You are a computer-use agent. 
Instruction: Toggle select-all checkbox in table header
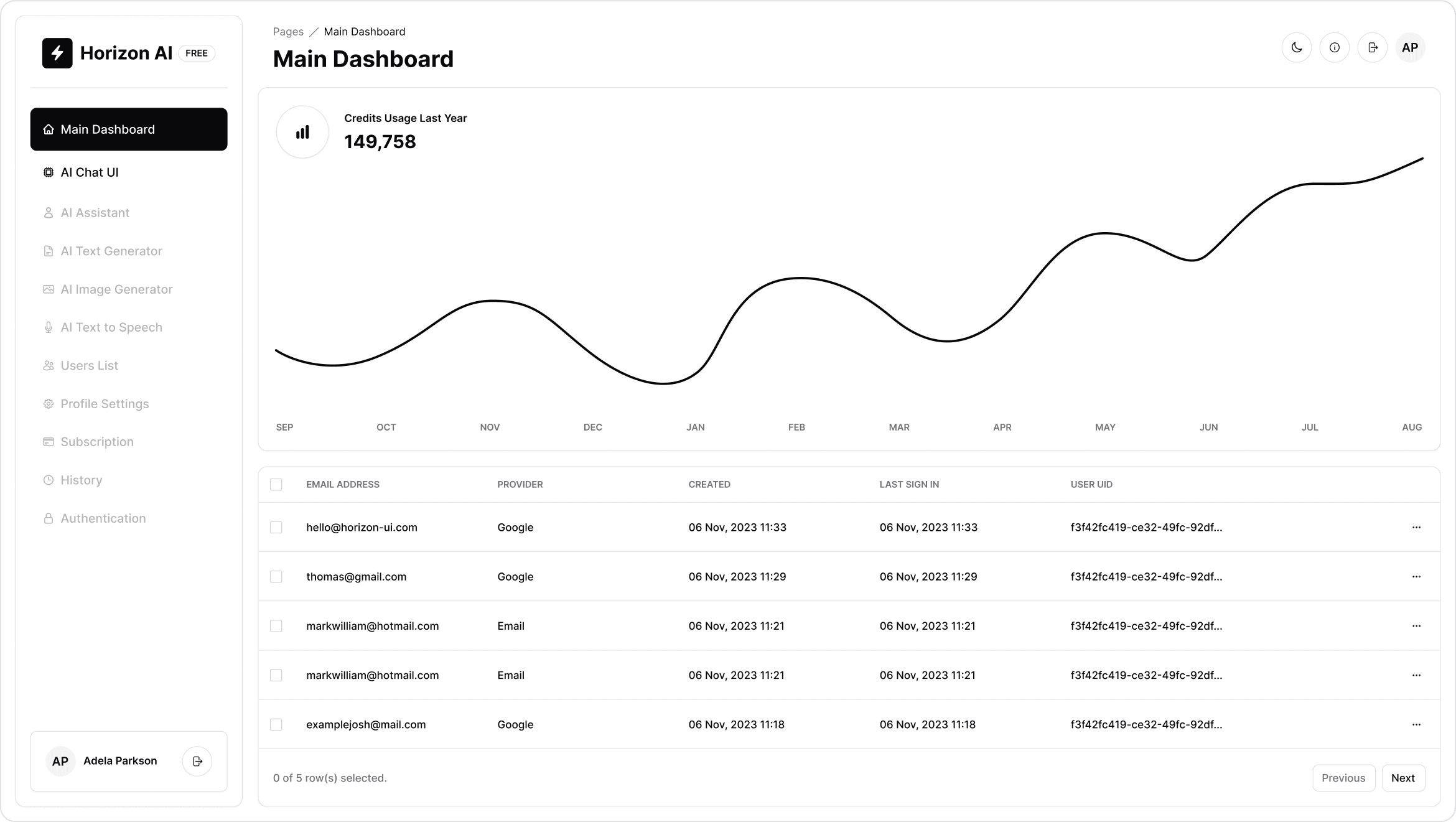(276, 485)
